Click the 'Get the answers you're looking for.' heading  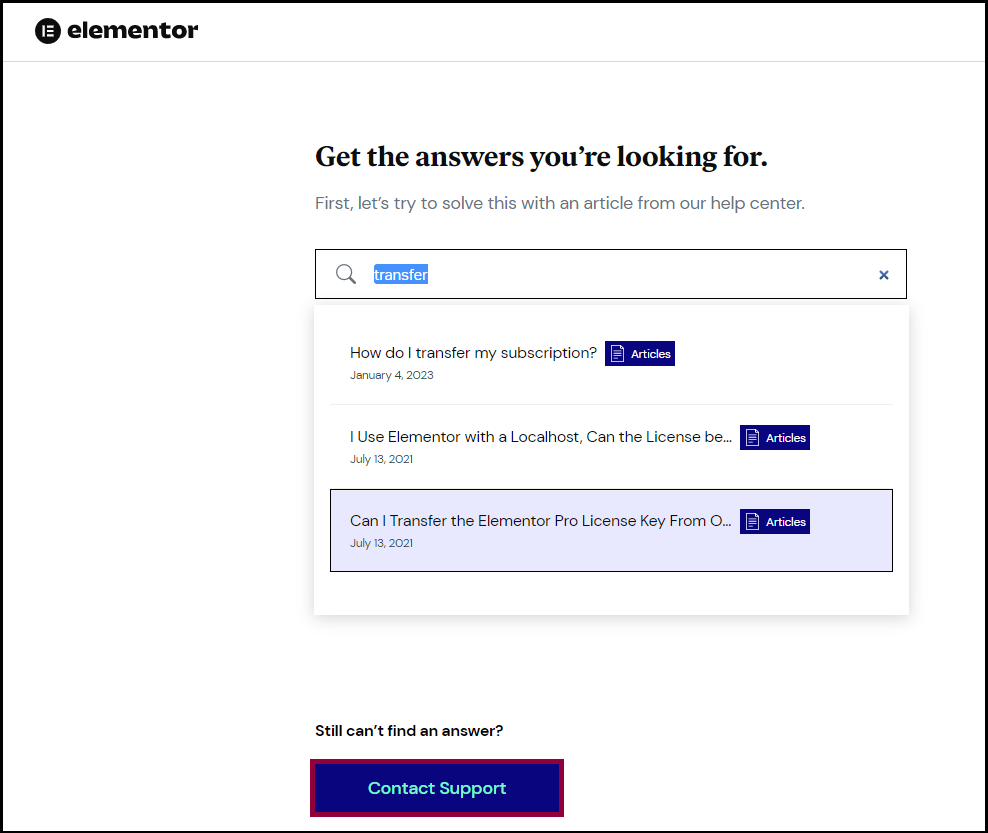[x=541, y=157]
